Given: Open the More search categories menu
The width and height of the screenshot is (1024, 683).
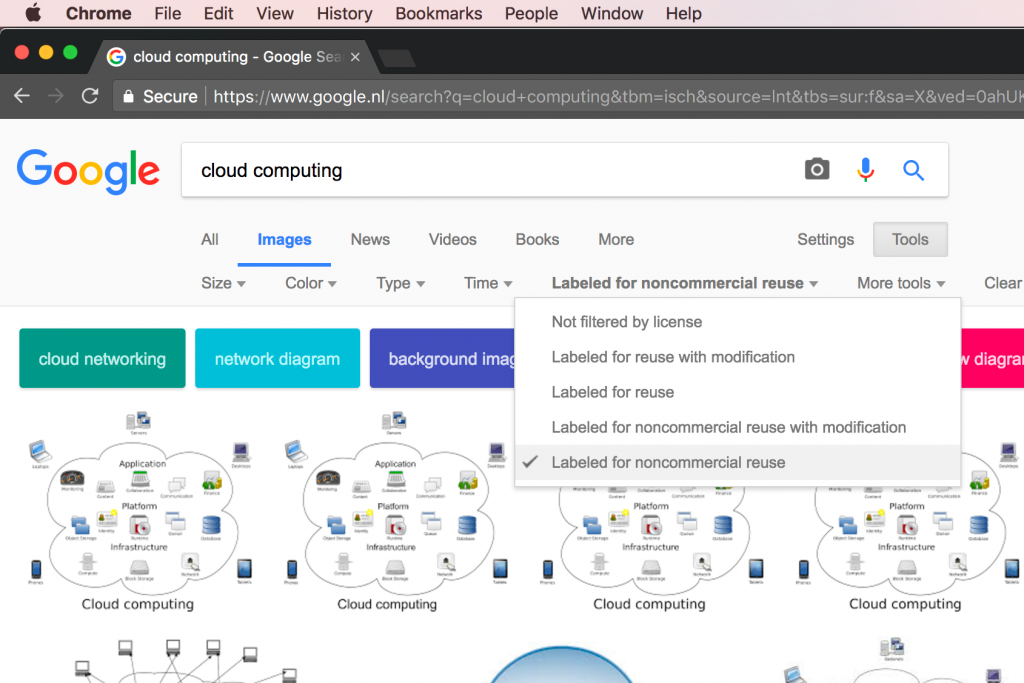Looking at the screenshot, I should 616,240.
